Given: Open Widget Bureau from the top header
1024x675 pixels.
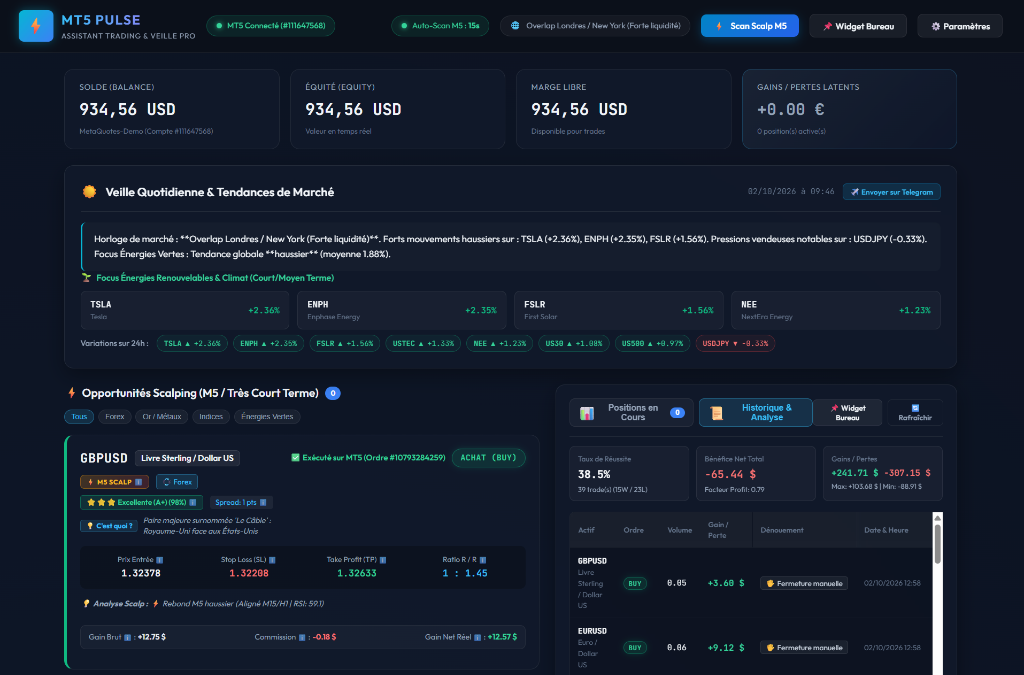Looking at the screenshot, I should pyautogui.click(x=858, y=26).
